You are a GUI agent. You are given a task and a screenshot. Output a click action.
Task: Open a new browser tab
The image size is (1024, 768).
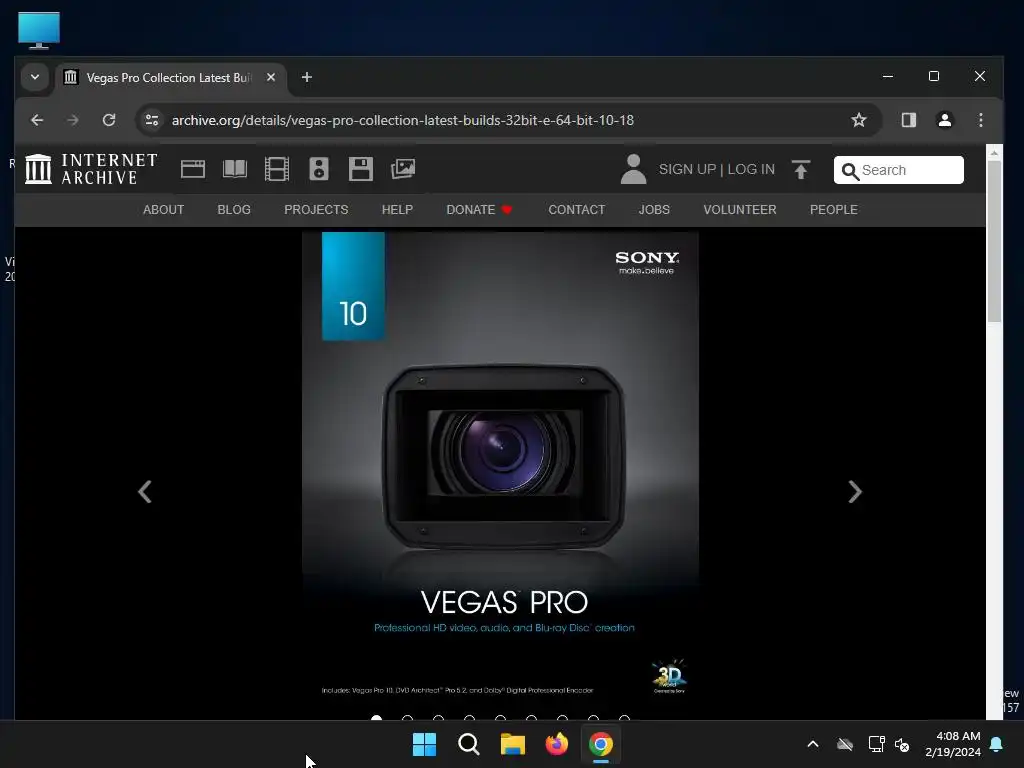click(x=306, y=78)
